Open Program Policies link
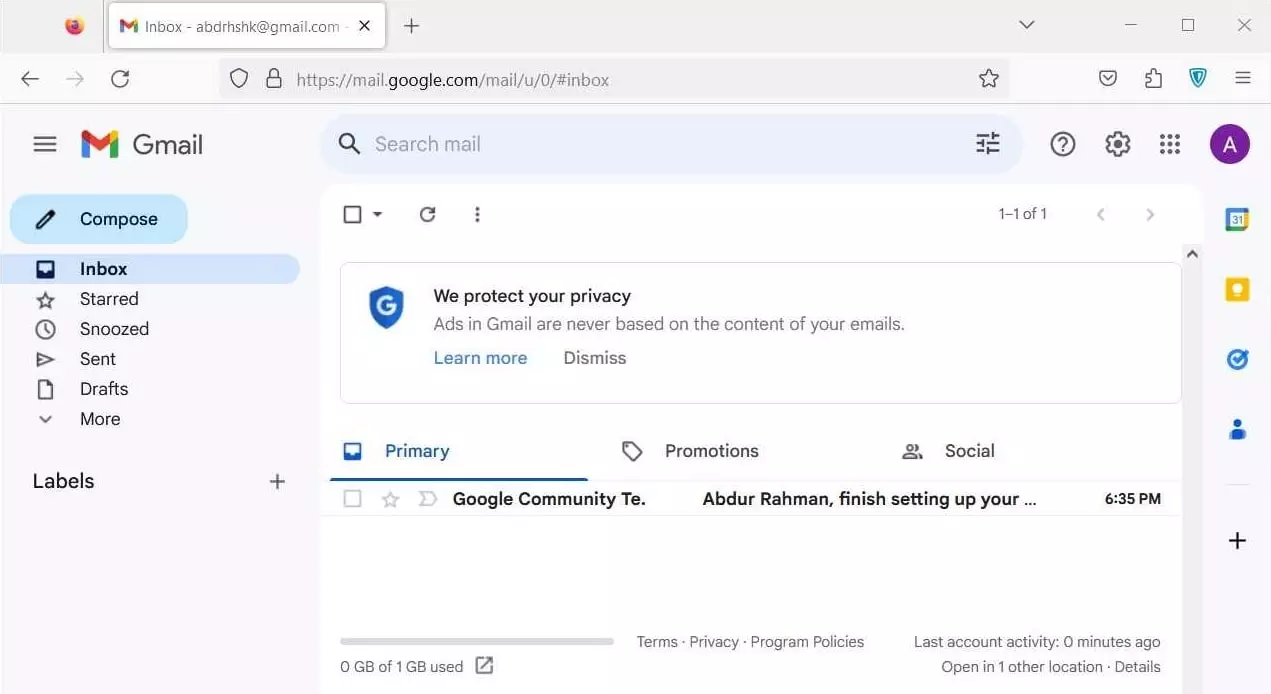This screenshot has width=1271, height=694. tap(807, 642)
